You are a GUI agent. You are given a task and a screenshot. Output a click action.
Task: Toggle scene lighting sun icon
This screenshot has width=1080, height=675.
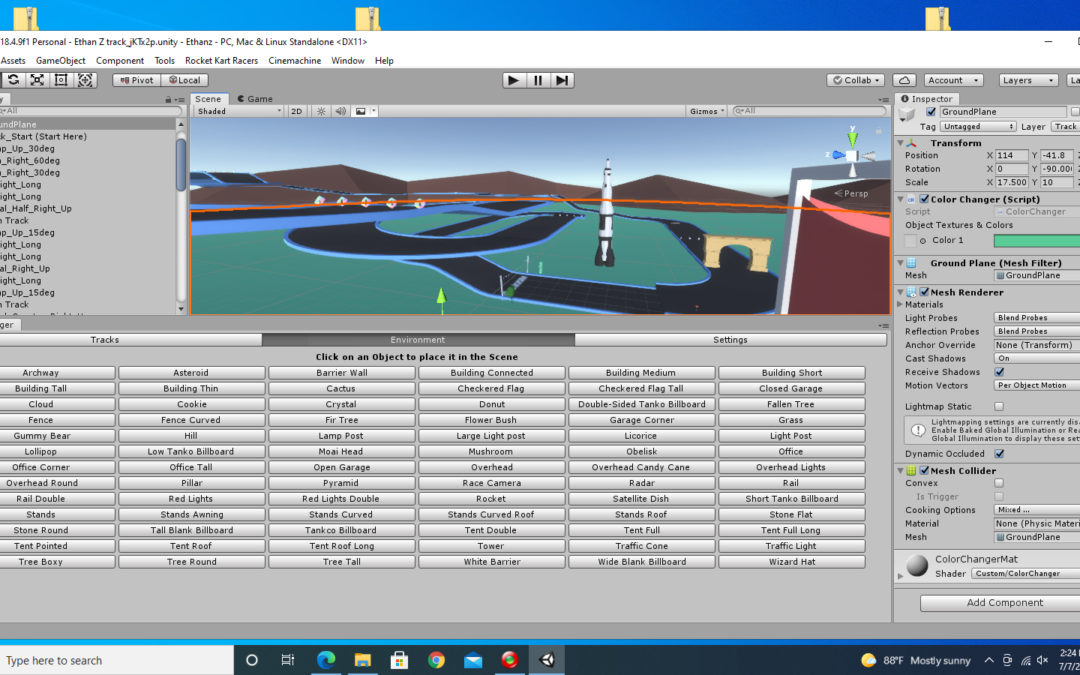[321, 111]
